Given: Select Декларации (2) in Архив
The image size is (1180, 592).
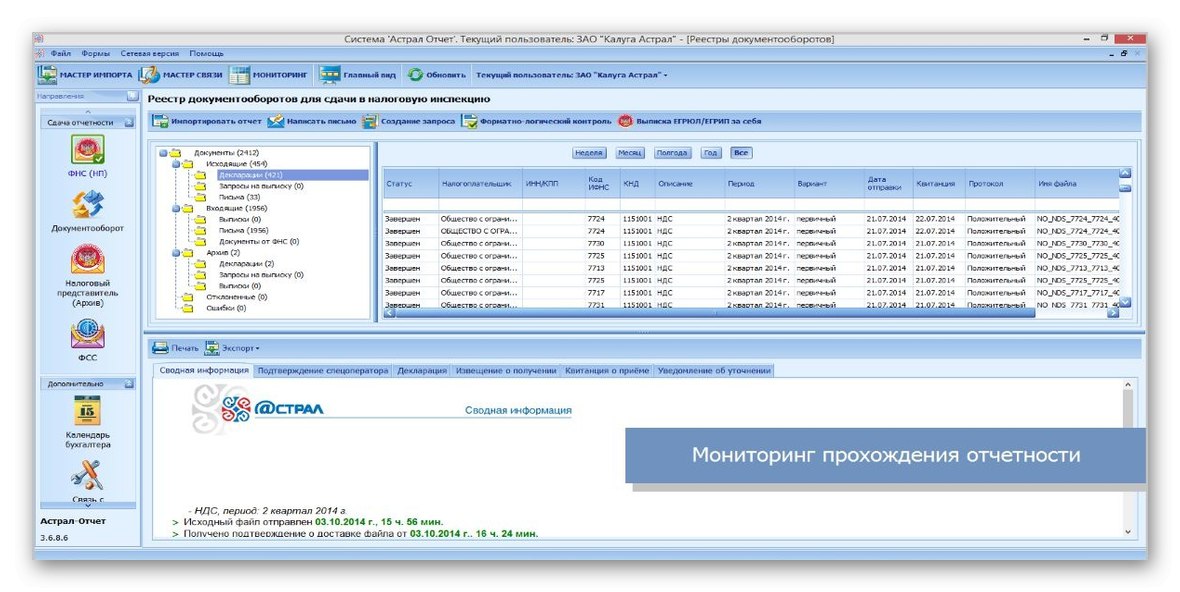Looking at the screenshot, I should pyautogui.click(x=246, y=264).
